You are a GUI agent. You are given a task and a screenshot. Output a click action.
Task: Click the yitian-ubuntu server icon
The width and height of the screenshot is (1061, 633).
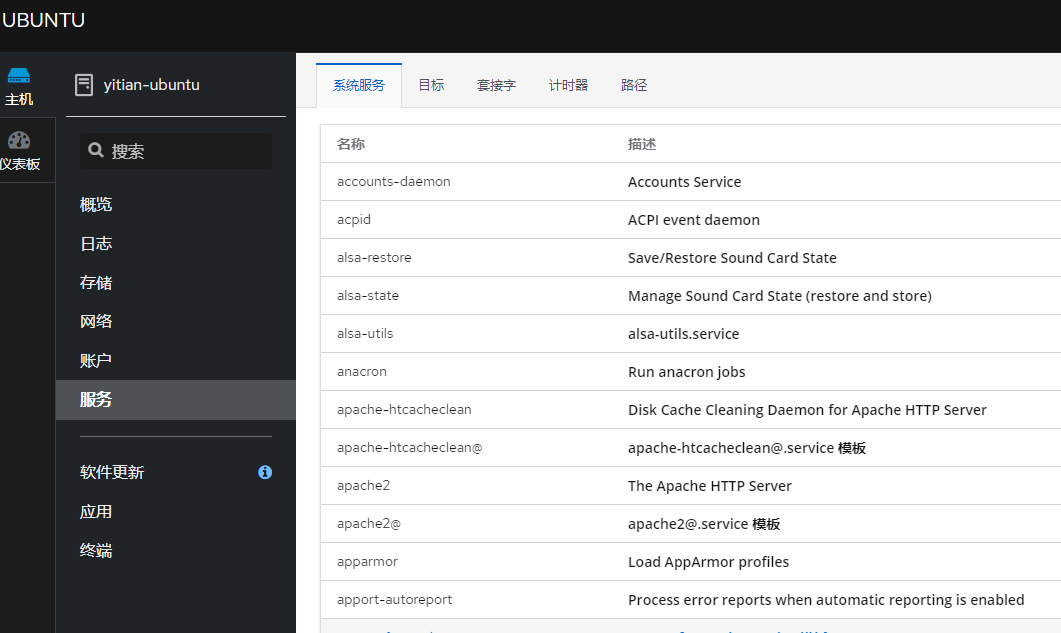[84, 85]
